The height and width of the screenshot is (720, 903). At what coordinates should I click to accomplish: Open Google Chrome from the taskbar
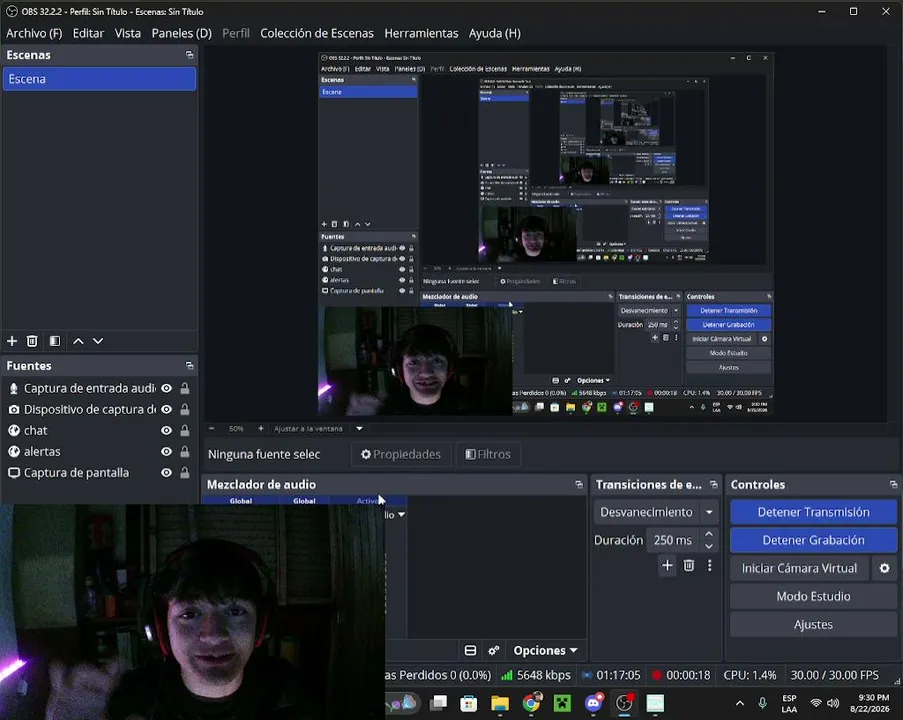click(531, 703)
